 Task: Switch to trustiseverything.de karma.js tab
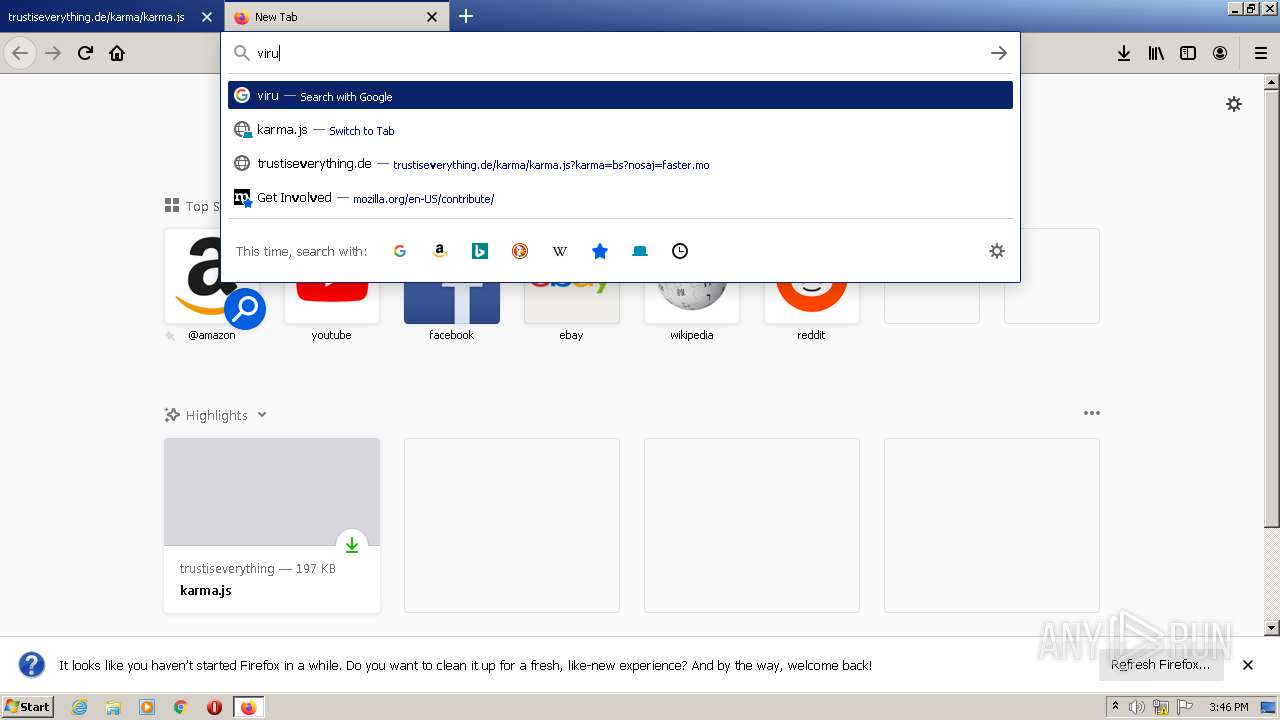tap(97, 17)
